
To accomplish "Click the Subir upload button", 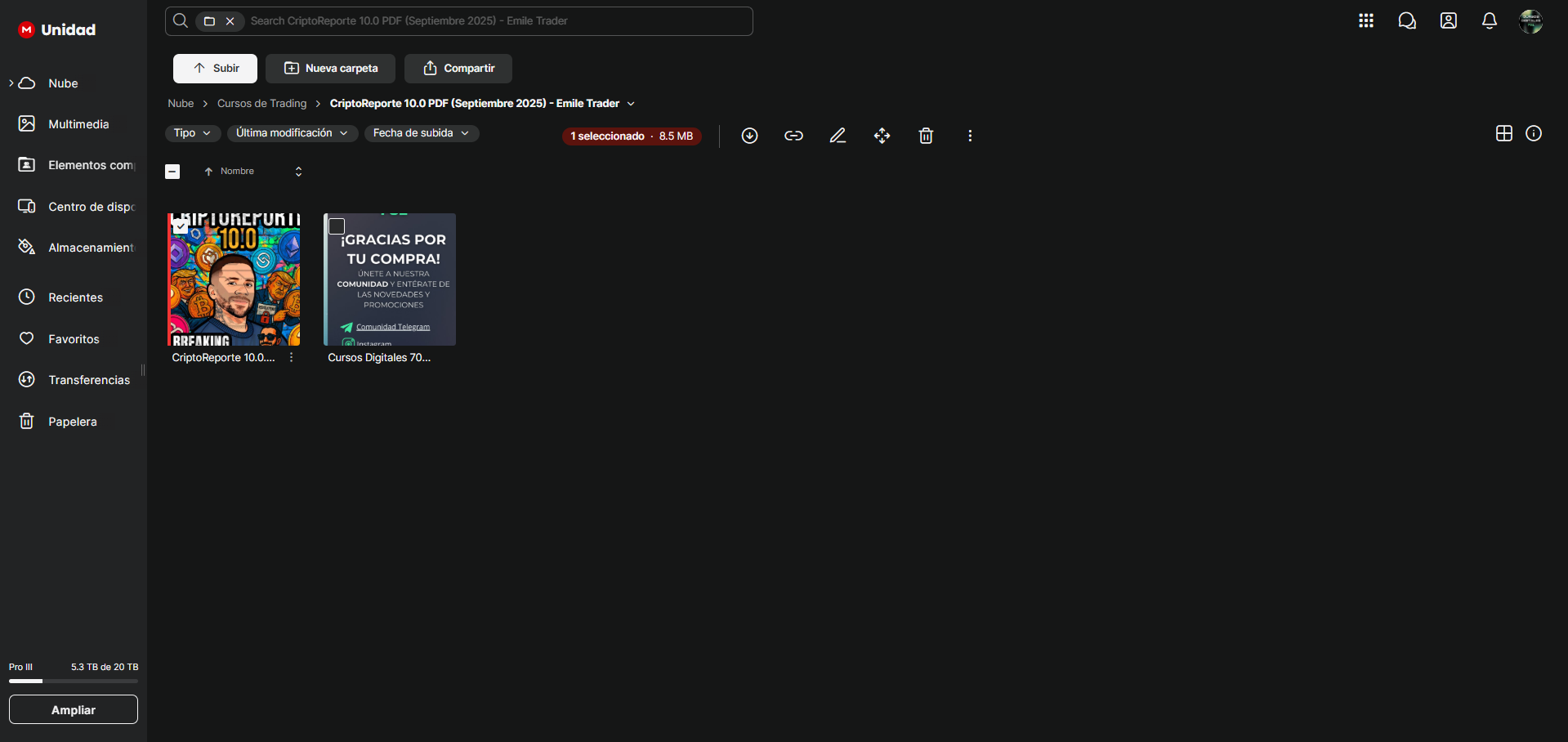I will tap(215, 69).
